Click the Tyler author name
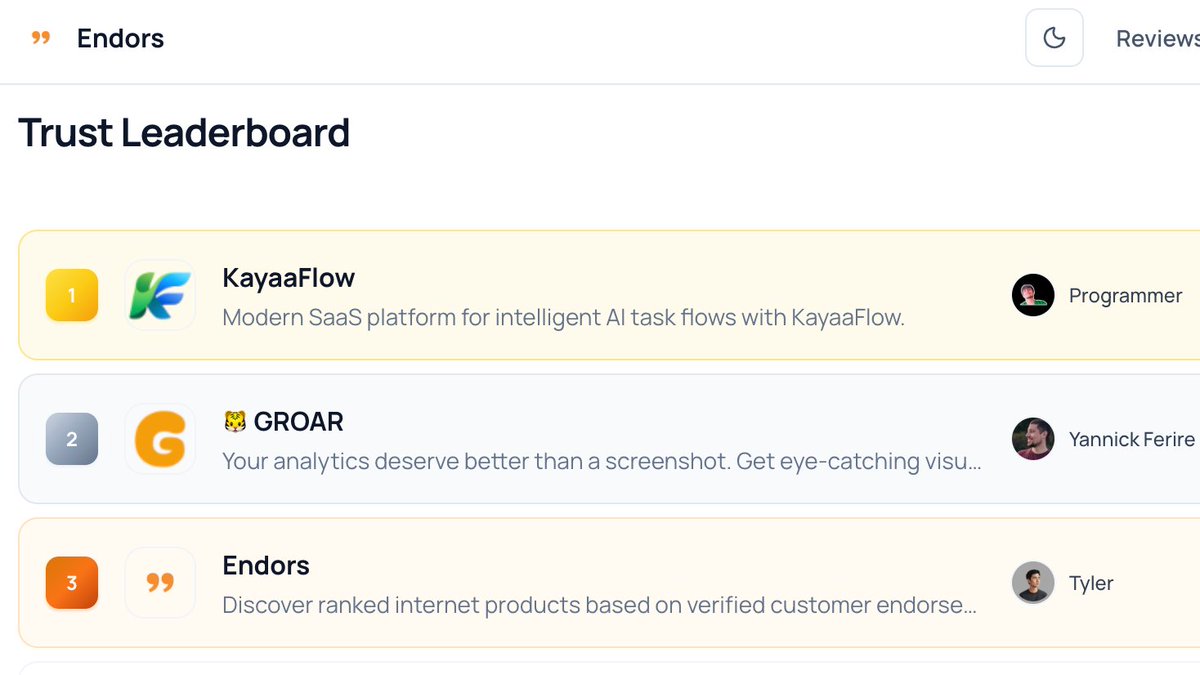The width and height of the screenshot is (1200, 675). 1091,583
